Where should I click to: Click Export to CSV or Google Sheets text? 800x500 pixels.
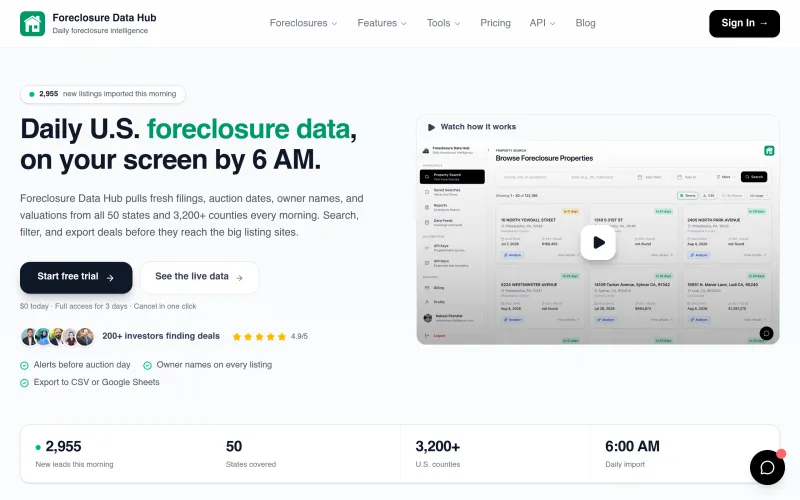(96, 382)
